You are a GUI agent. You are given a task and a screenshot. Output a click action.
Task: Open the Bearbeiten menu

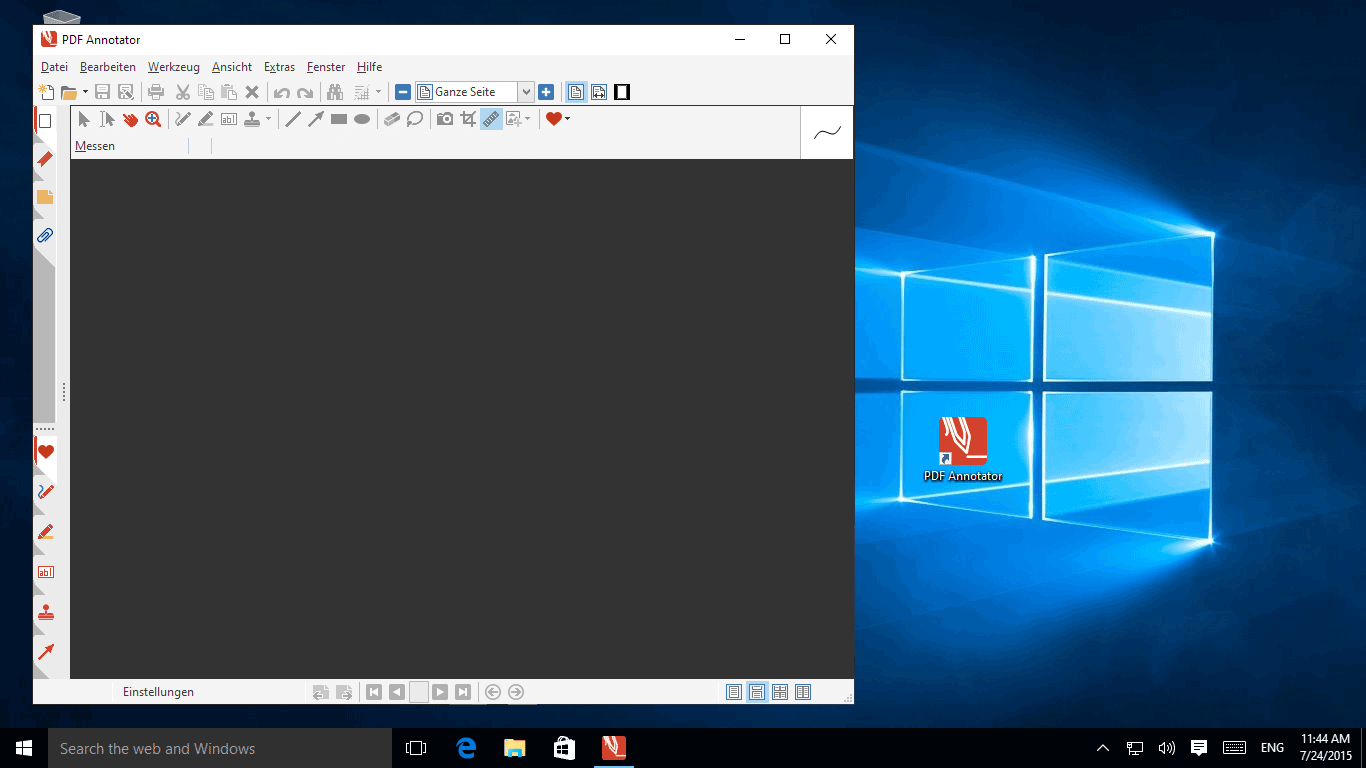[108, 67]
